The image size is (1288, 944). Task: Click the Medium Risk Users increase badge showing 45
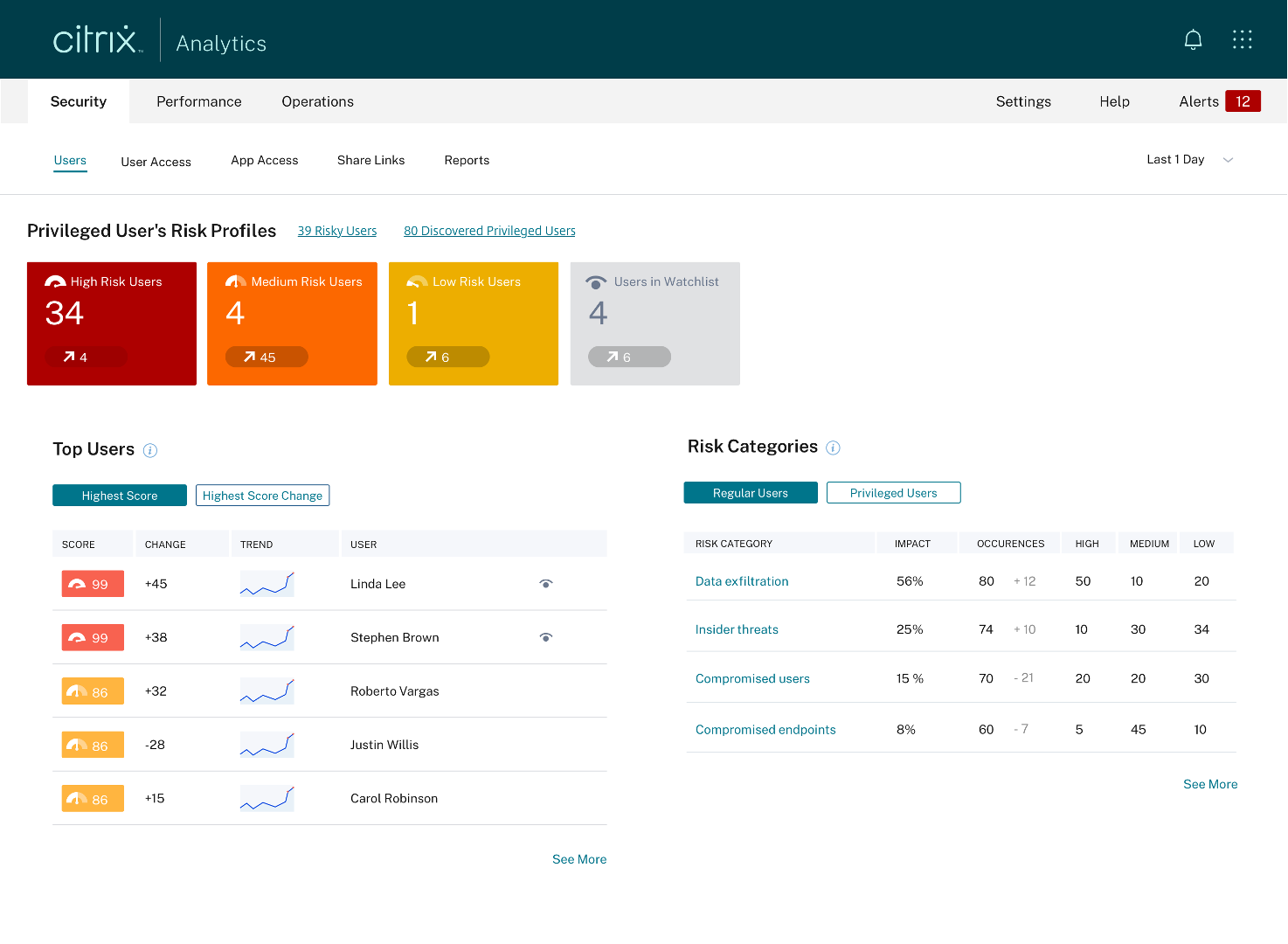267,357
